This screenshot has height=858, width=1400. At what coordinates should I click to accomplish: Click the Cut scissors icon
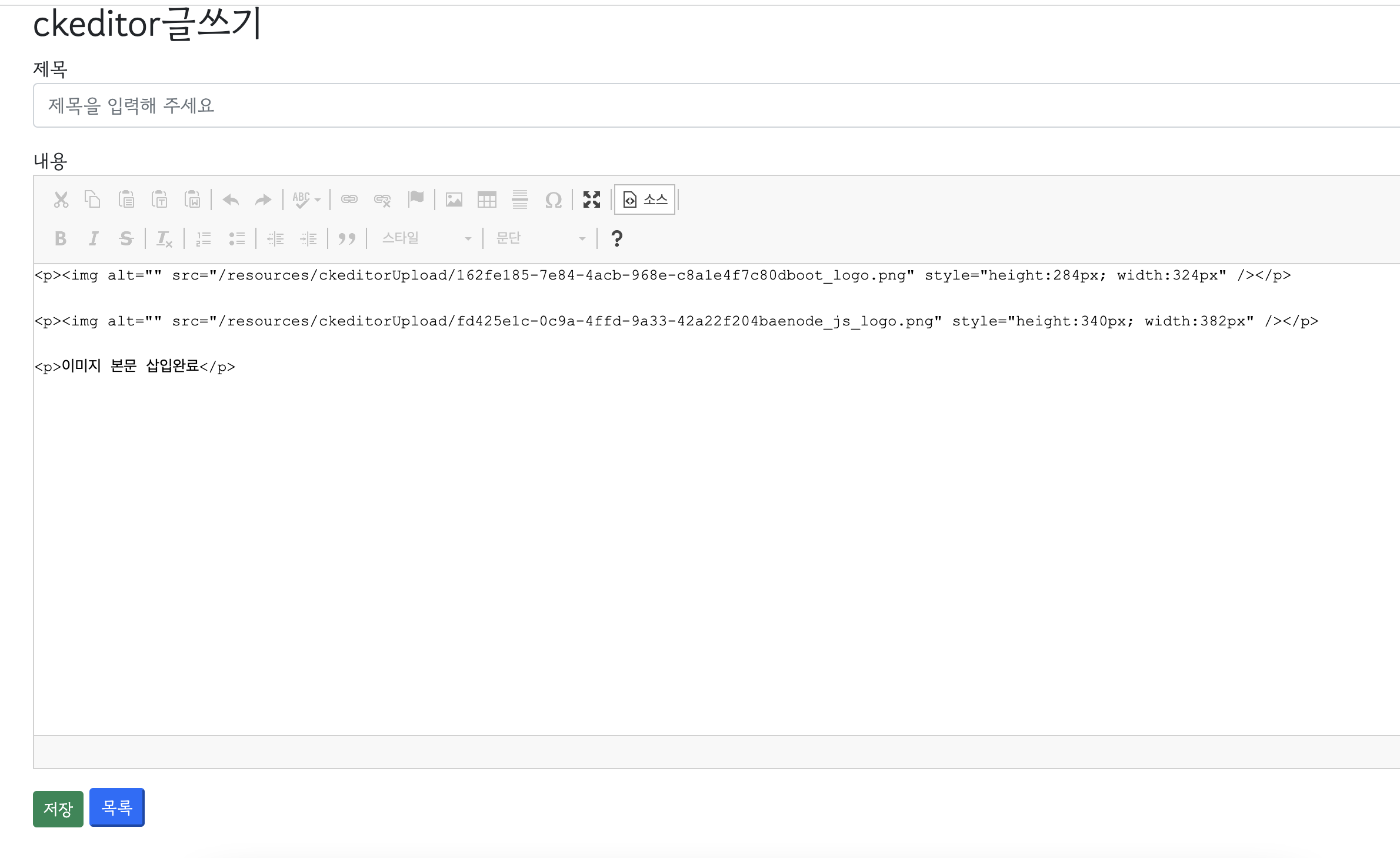[61, 200]
